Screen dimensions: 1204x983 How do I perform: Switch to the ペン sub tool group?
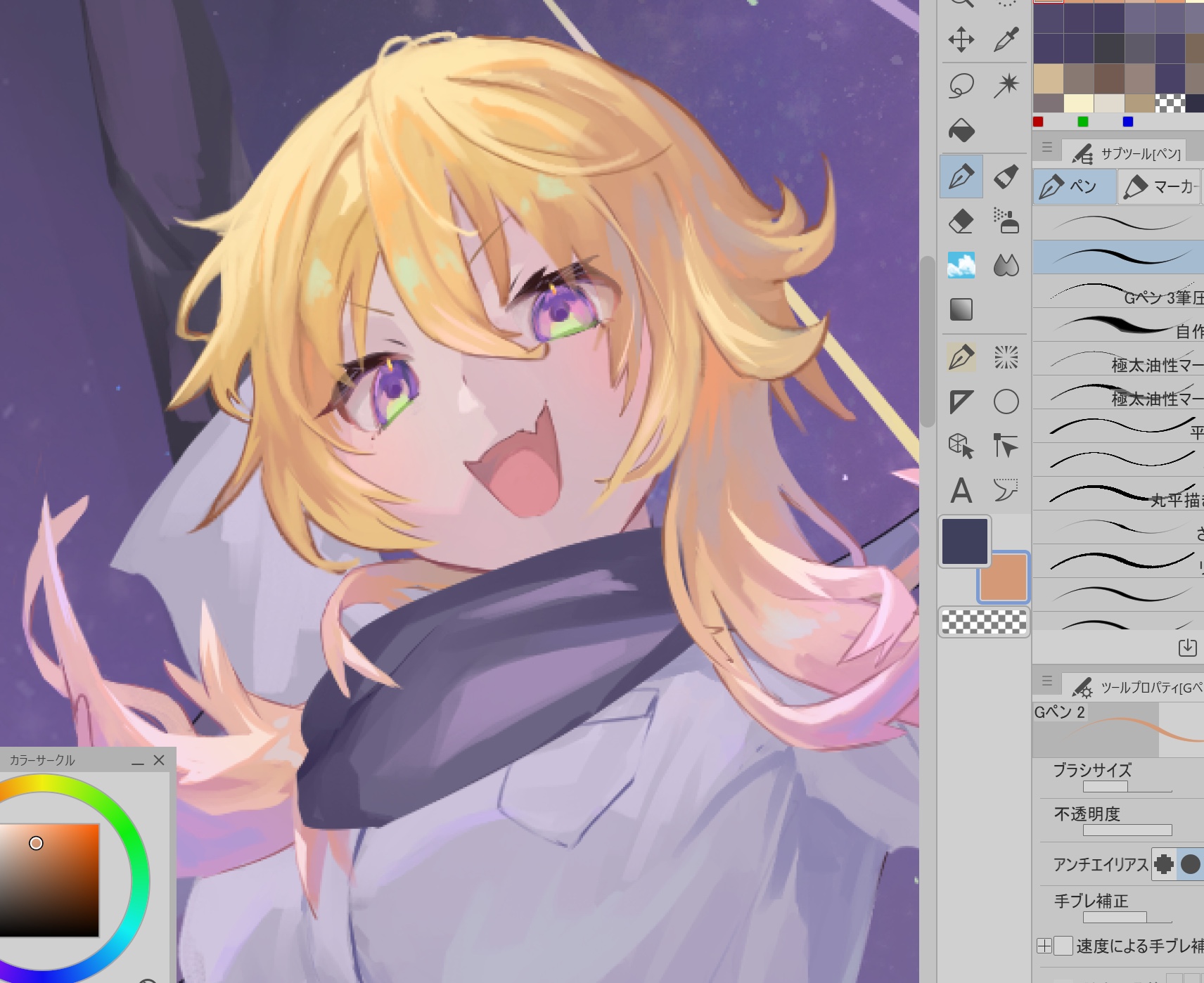pos(1074,187)
